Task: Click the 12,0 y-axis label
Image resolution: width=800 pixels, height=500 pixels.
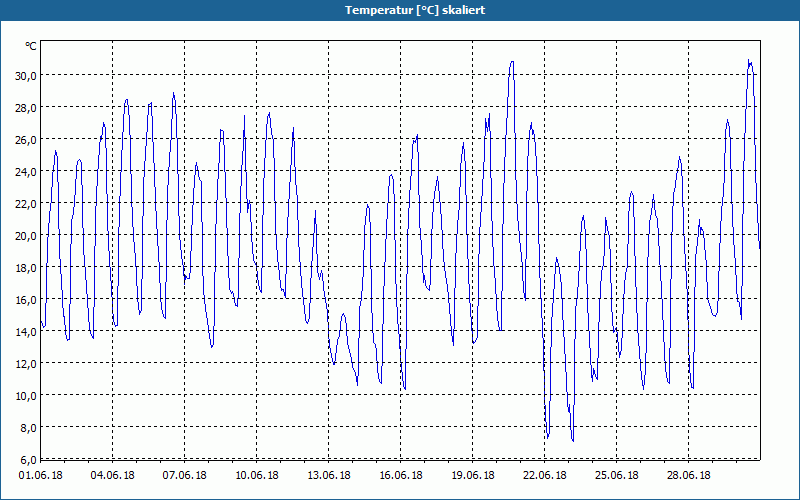Action: point(26,363)
